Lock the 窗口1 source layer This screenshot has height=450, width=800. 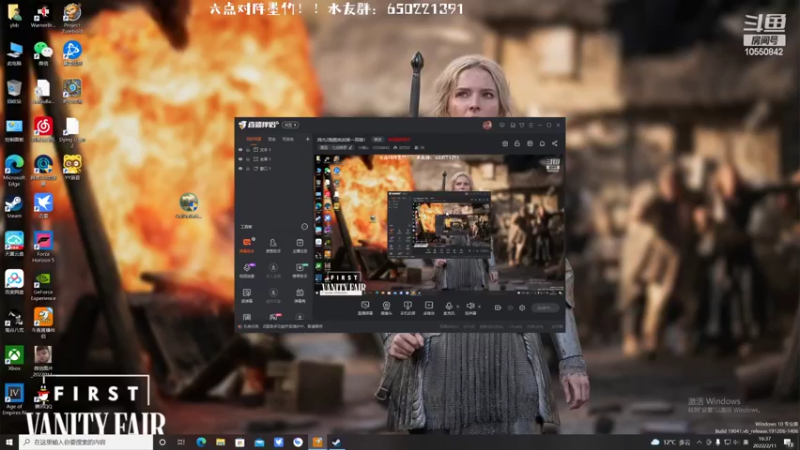(248, 168)
